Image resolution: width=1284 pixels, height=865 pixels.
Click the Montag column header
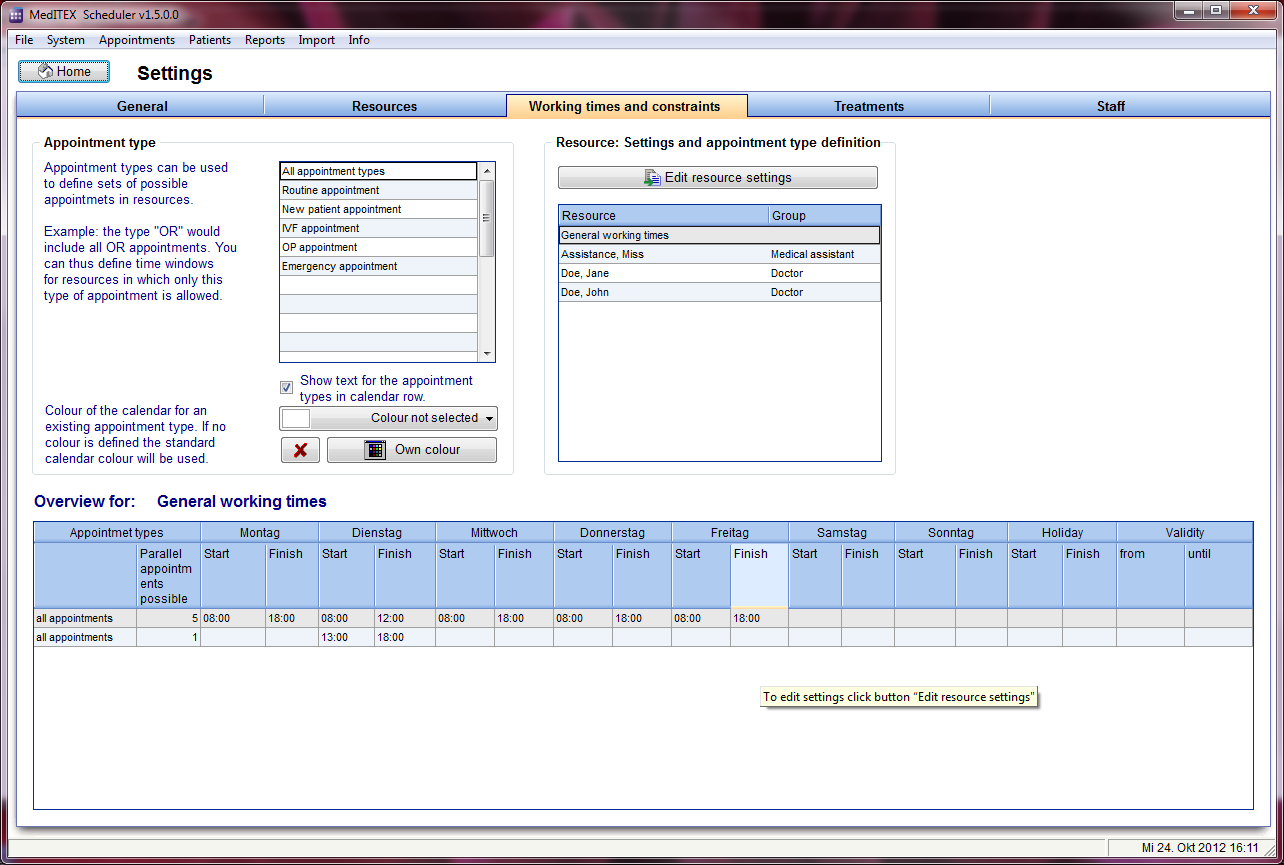coord(260,533)
